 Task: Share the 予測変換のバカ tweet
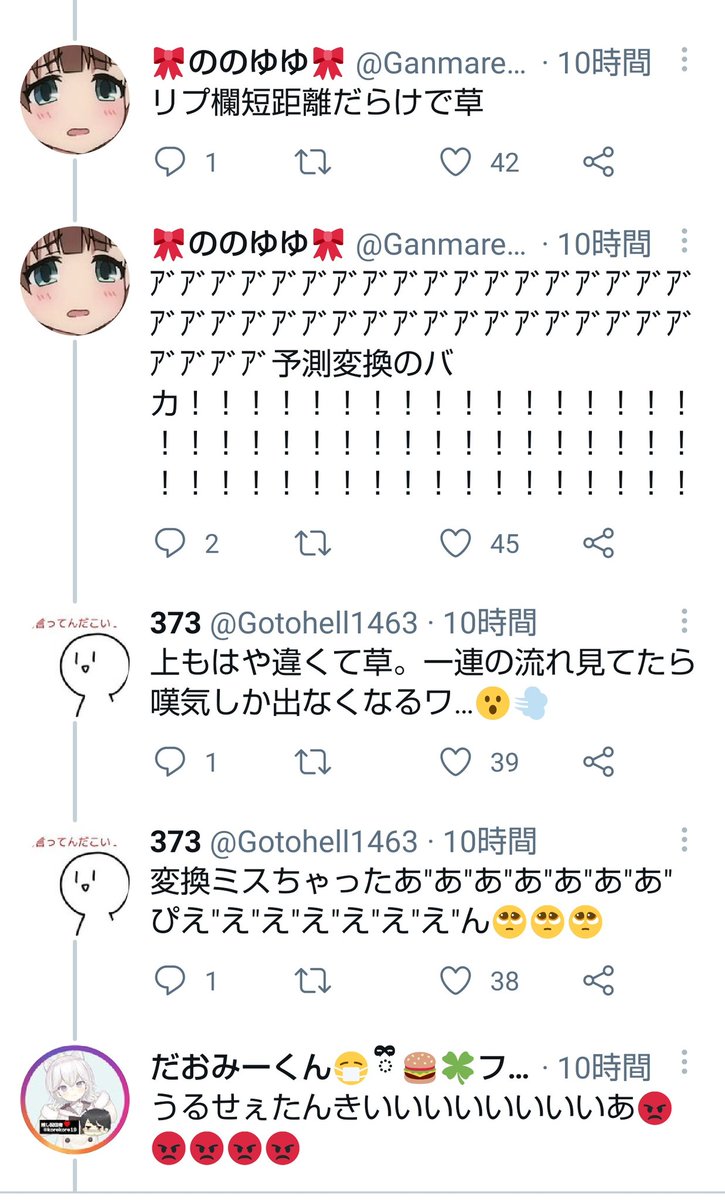pos(598,543)
